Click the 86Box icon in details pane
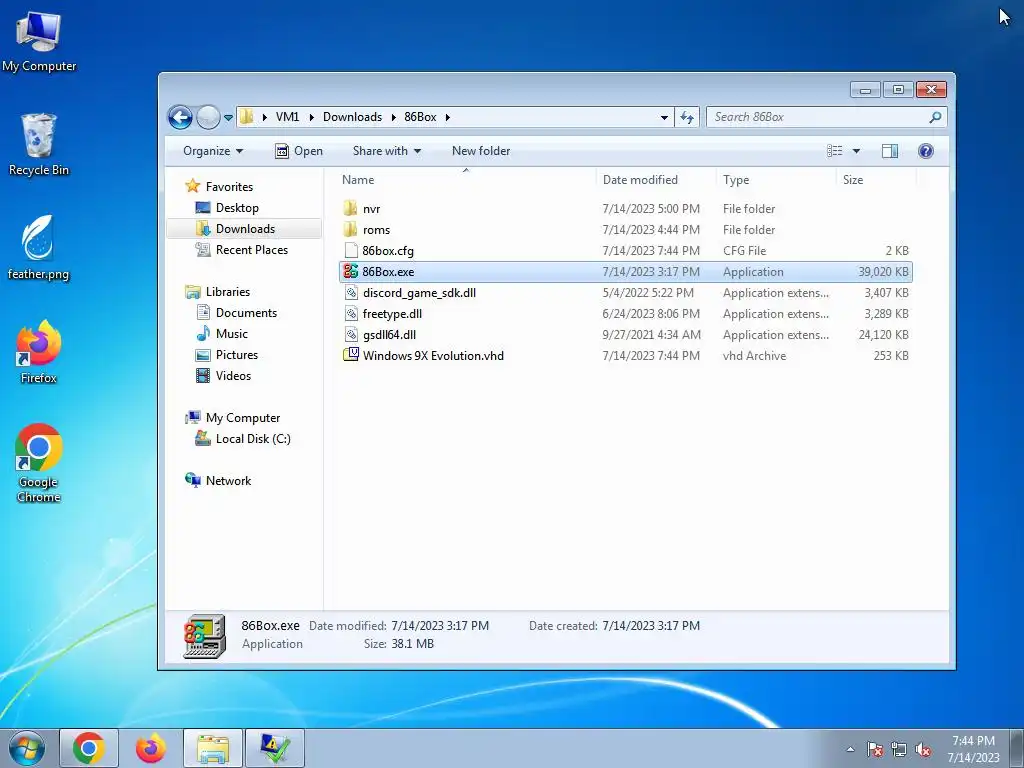Viewport: 1024px width, 768px height. (204, 635)
